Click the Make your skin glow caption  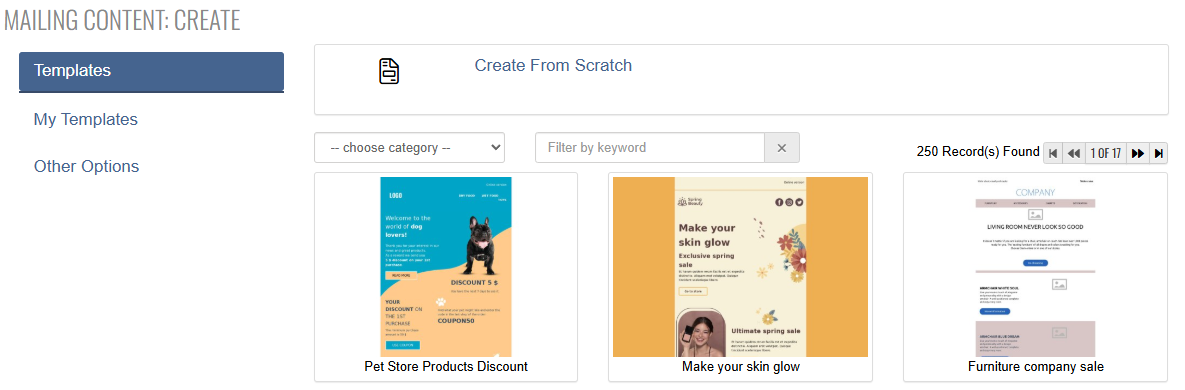point(741,367)
